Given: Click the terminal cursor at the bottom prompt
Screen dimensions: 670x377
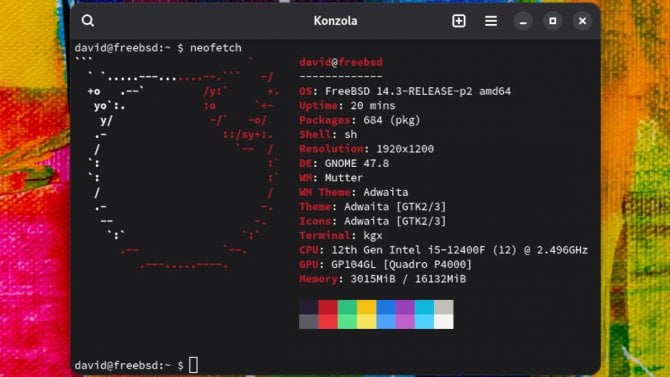Looking at the screenshot, I should pos(194,365).
